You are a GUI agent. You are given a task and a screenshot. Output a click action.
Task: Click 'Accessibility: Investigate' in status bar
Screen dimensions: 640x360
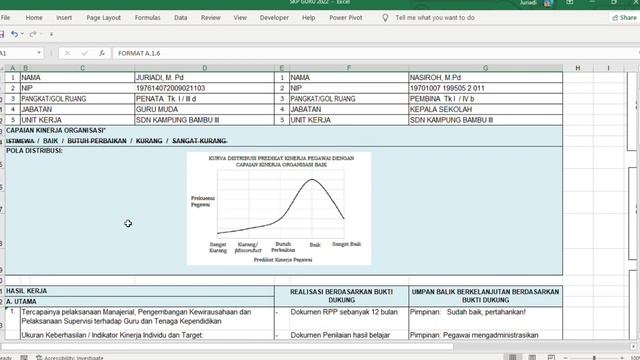pos(70,358)
